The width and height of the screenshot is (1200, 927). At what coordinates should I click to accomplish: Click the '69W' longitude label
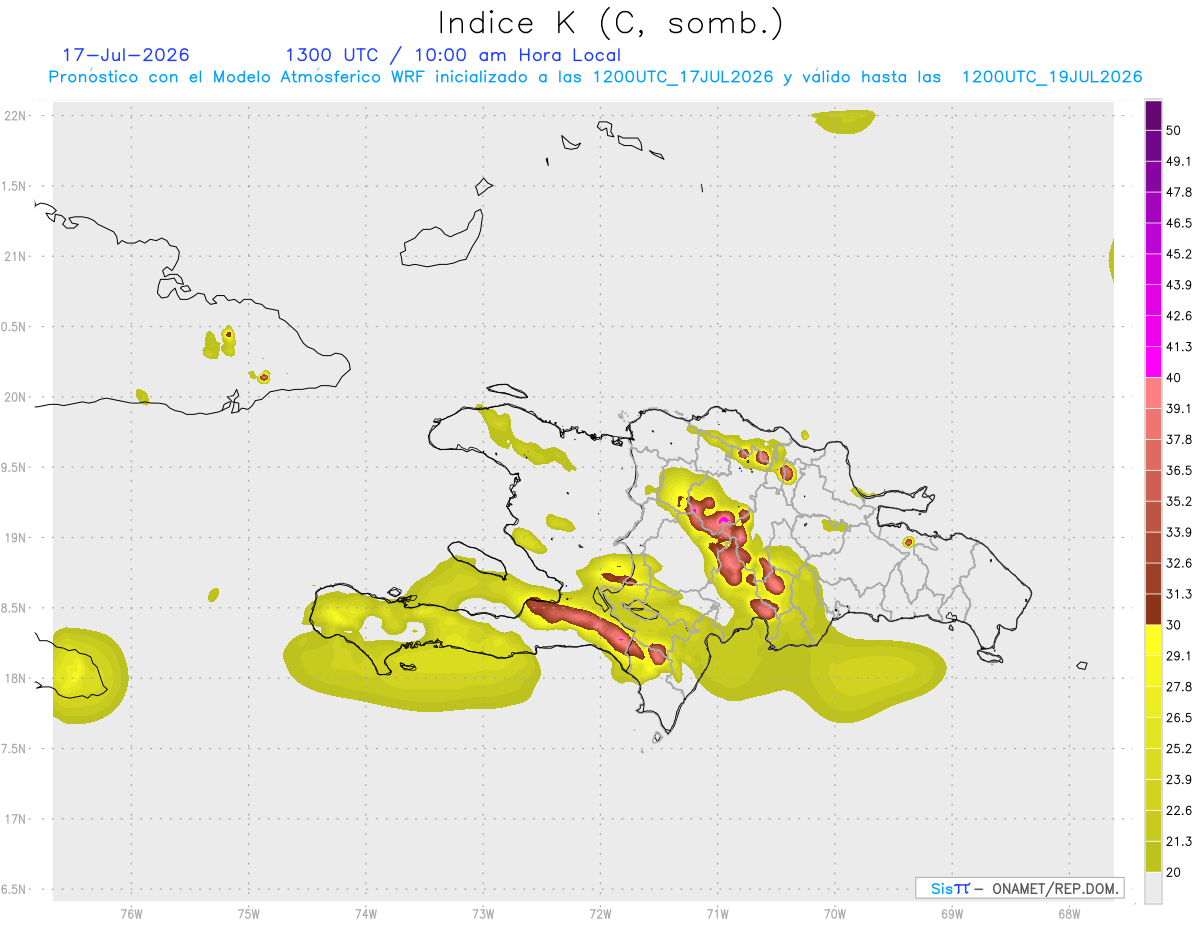[952, 913]
